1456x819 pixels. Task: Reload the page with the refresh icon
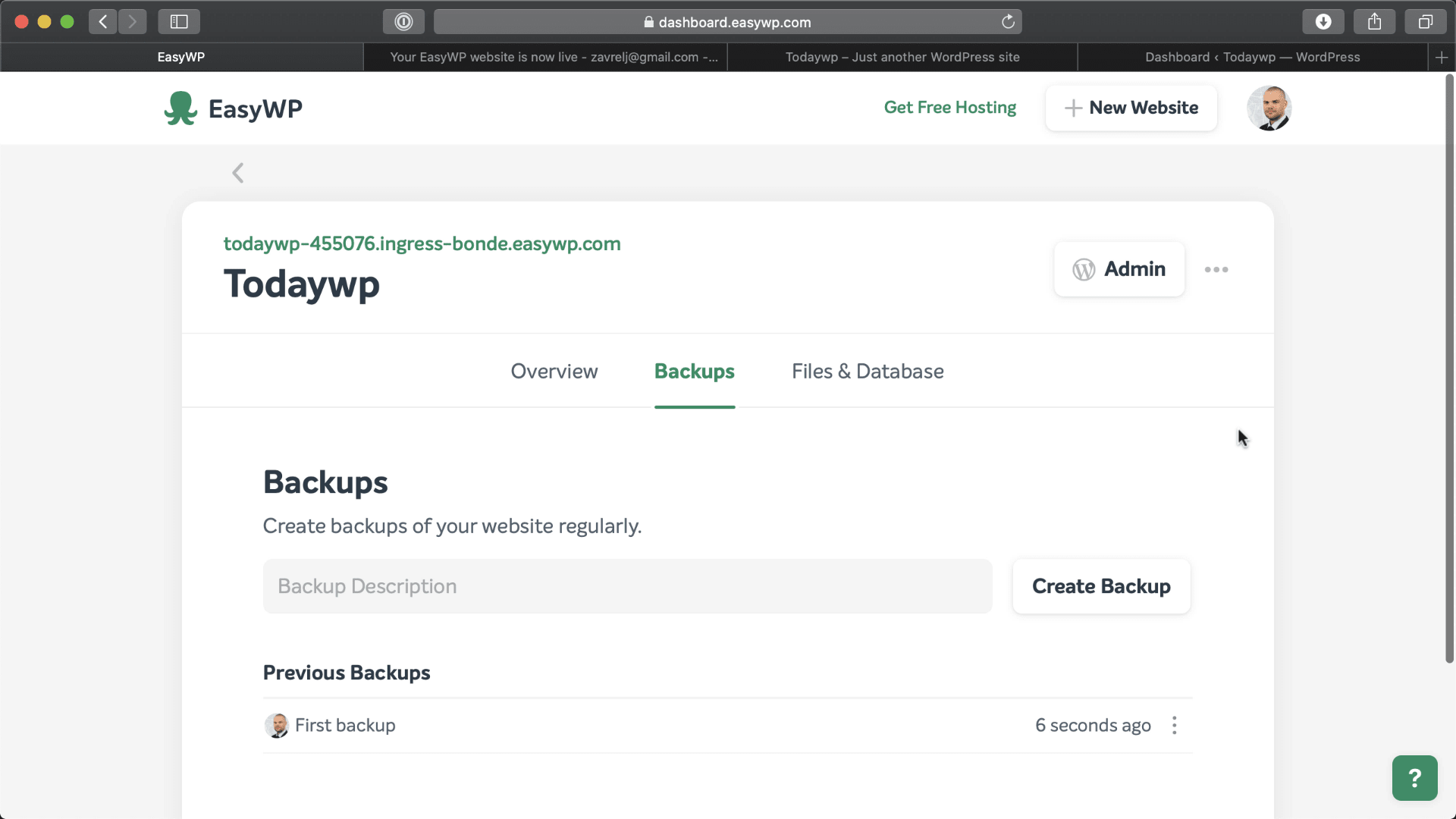pos(1008,22)
